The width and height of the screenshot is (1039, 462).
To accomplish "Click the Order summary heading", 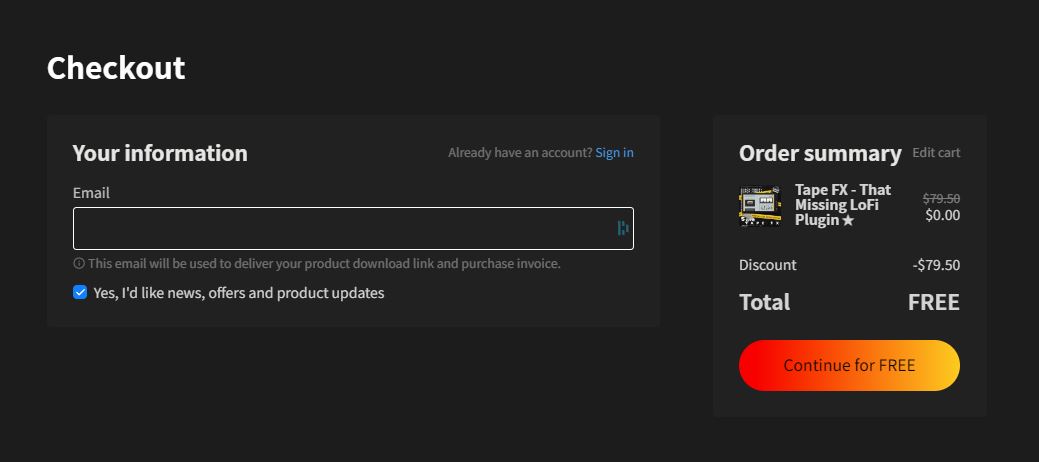I will (820, 153).
